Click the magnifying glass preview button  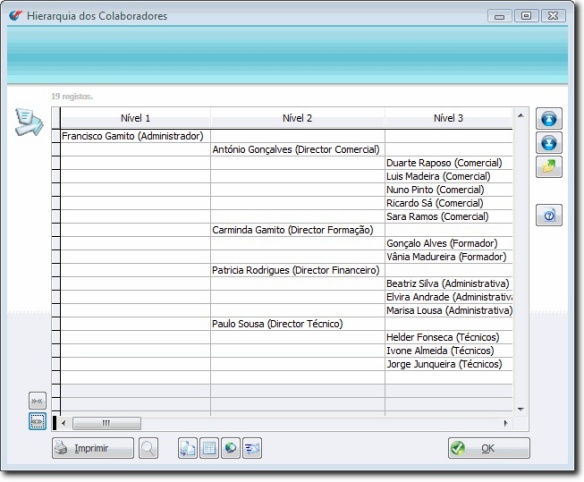[x=148, y=448]
